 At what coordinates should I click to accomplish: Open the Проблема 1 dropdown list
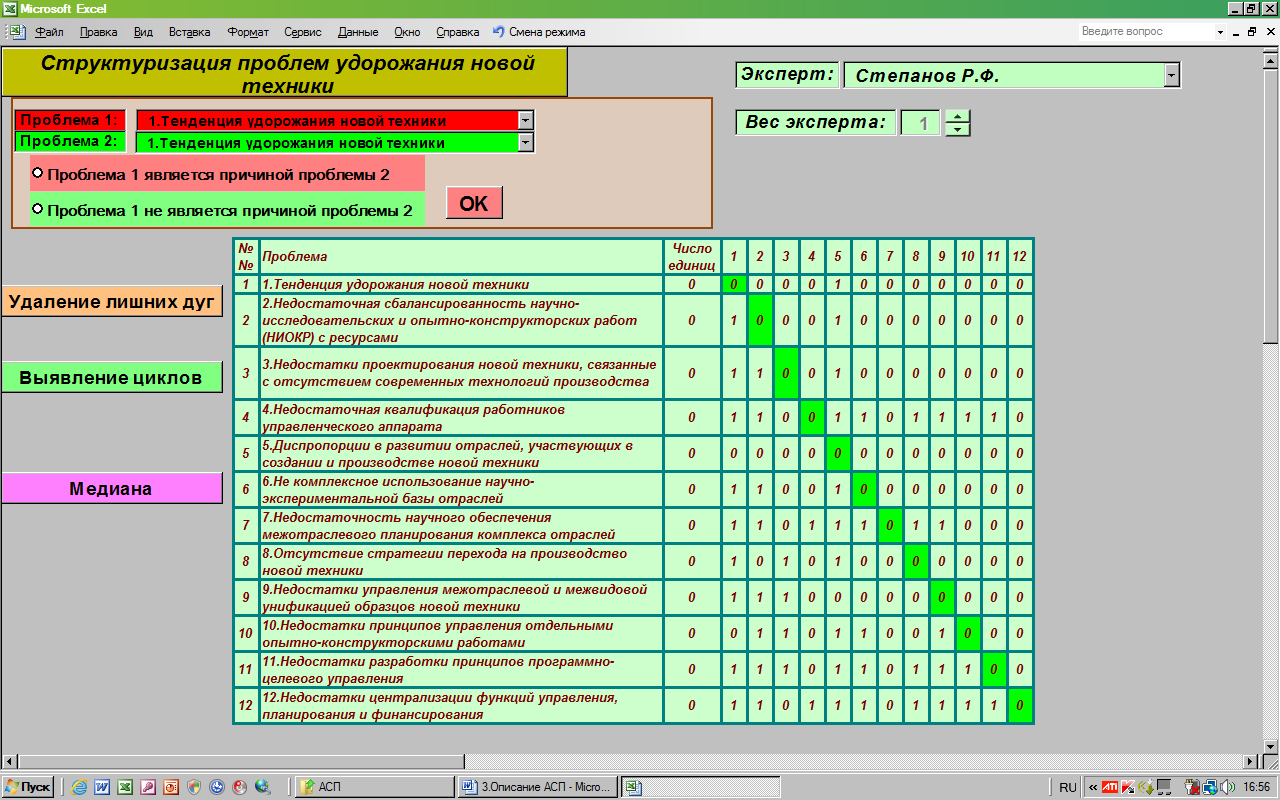(x=526, y=120)
